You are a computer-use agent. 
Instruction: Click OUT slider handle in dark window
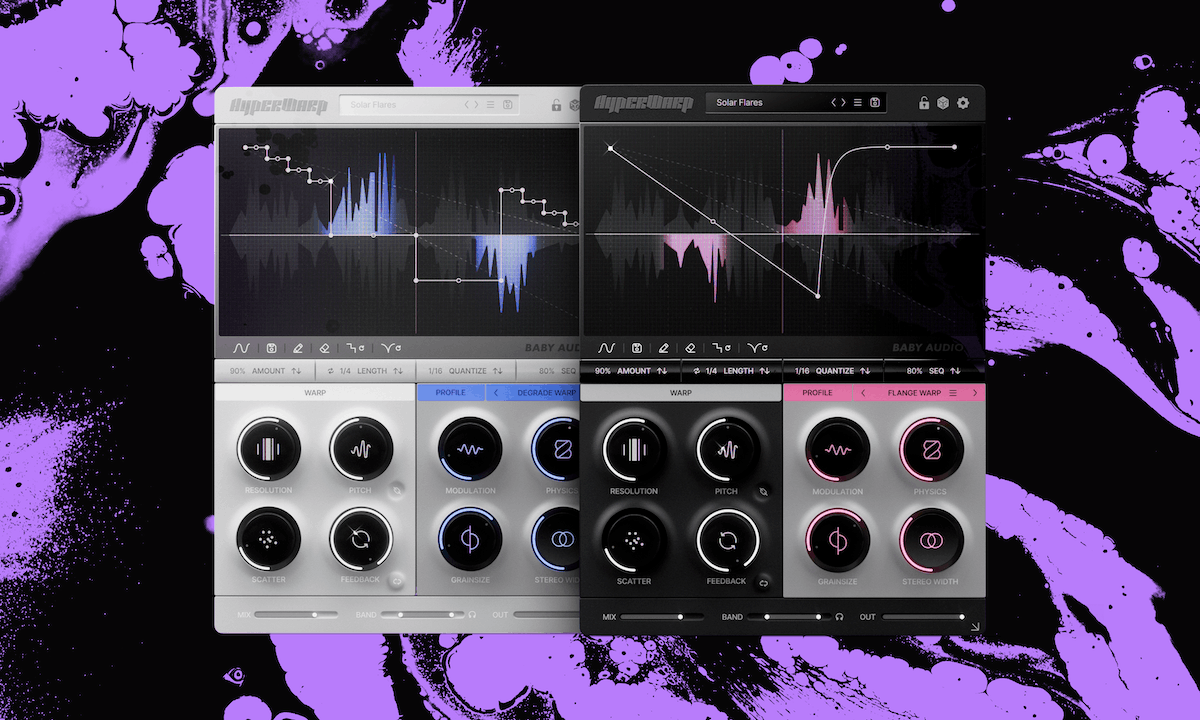pos(962,617)
